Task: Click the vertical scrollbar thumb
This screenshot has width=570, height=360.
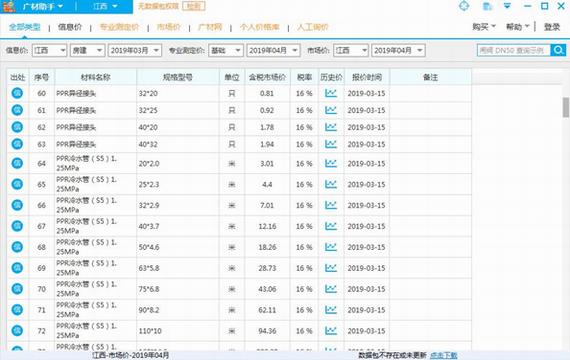Action: coord(566,107)
